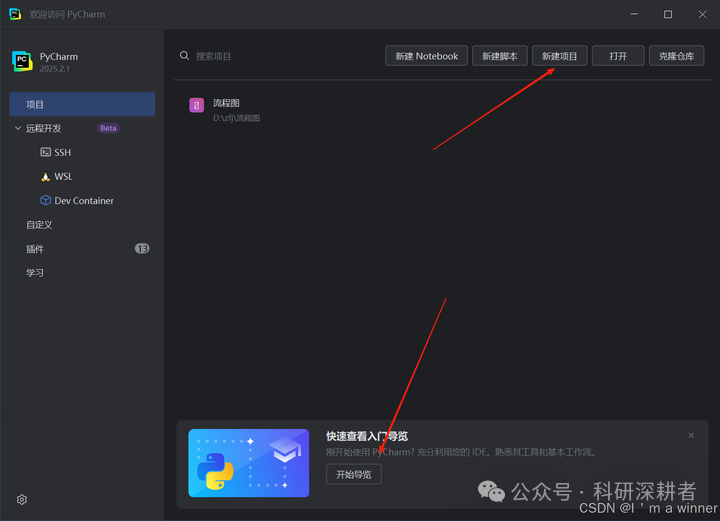Click the settings gear icon in sidebar
The width and height of the screenshot is (720, 521).
[22, 499]
